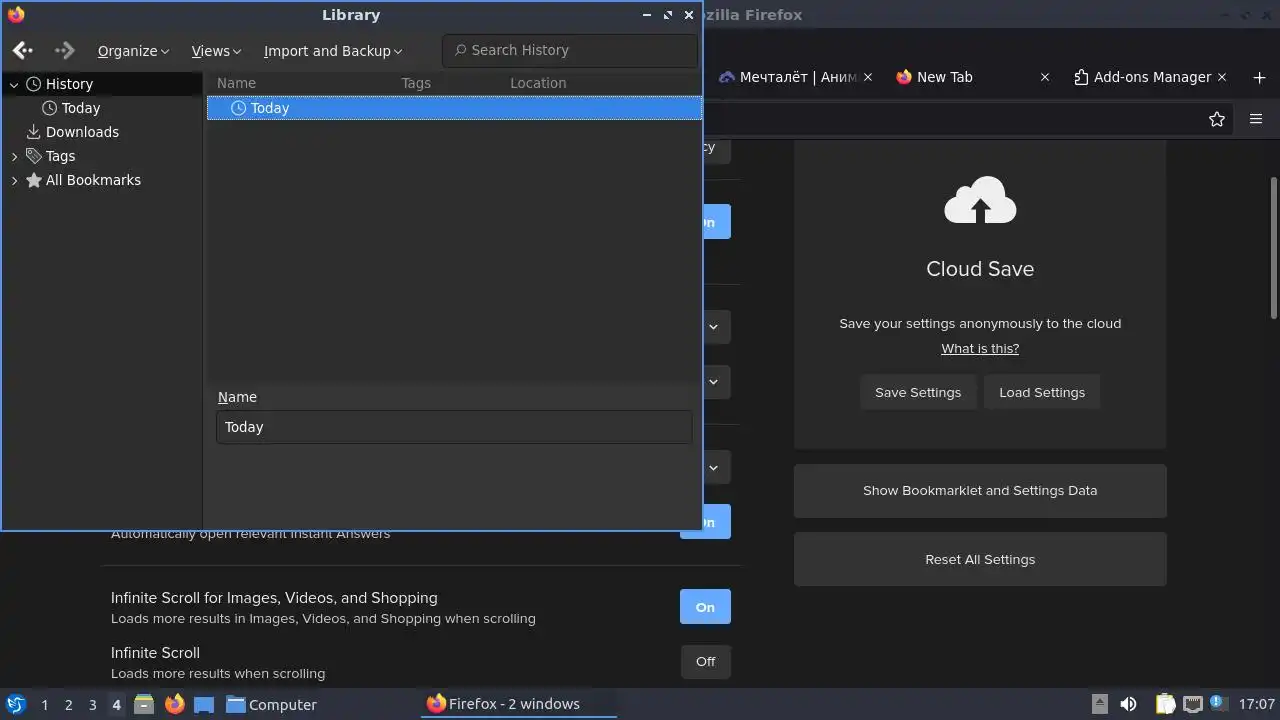This screenshot has height=720, width=1280.
Task: Sort by the Tags column header
Action: (x=416, y=83)
